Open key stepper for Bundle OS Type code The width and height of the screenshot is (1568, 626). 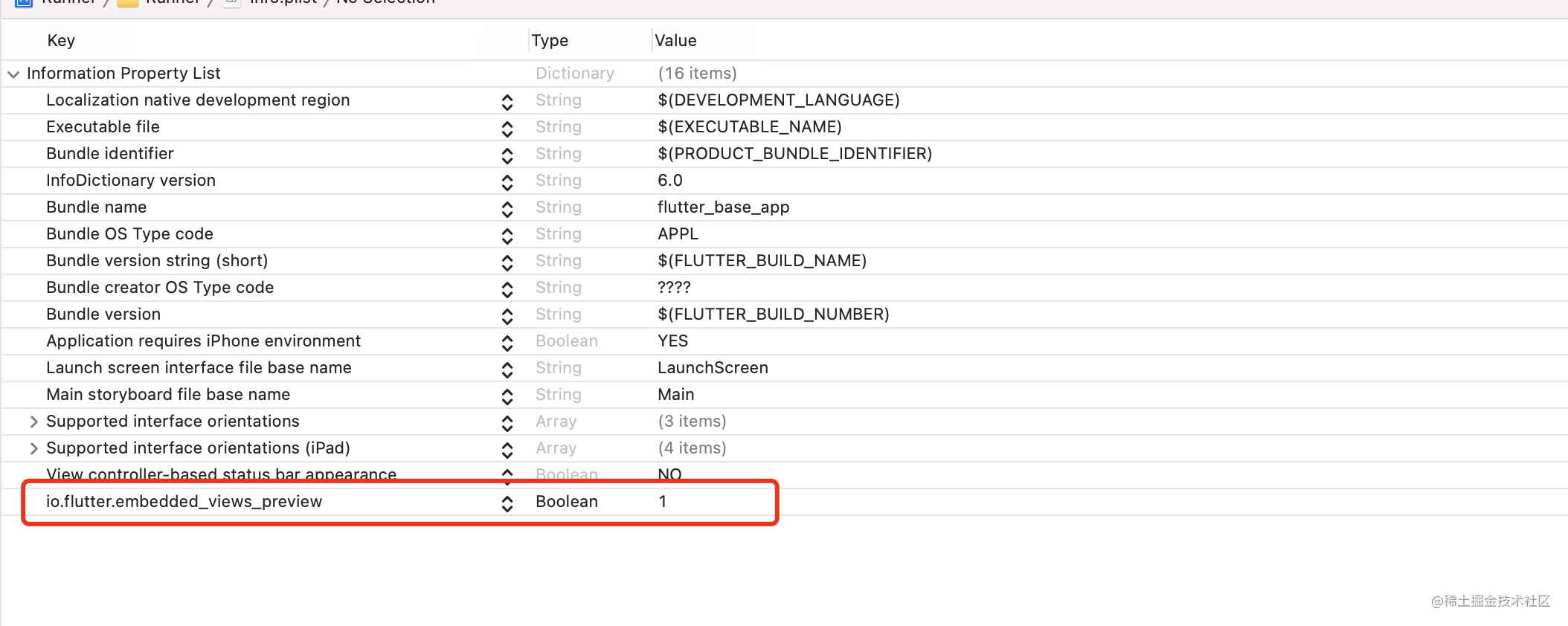507,236
